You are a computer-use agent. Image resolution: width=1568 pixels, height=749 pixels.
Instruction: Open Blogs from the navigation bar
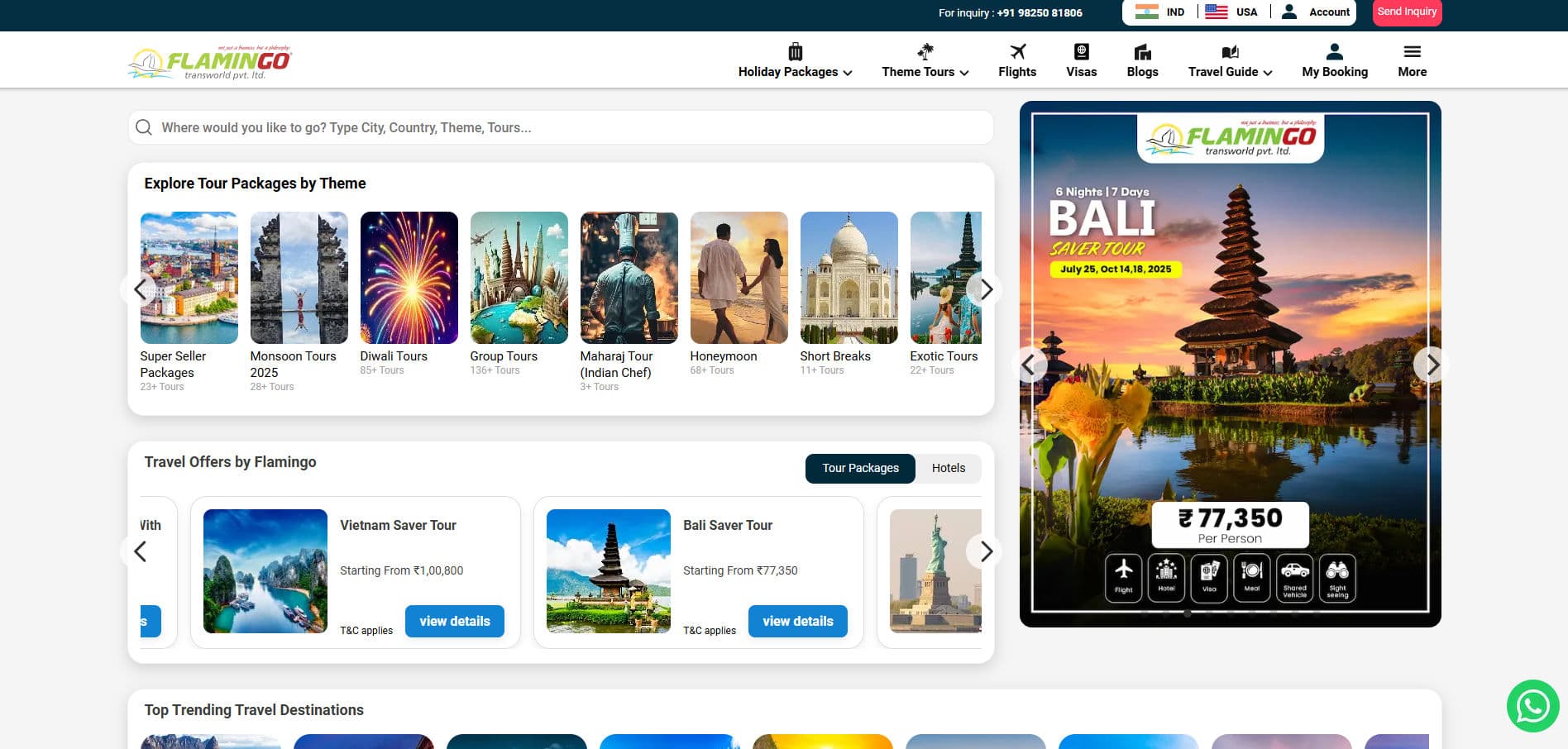[1142, 60]
